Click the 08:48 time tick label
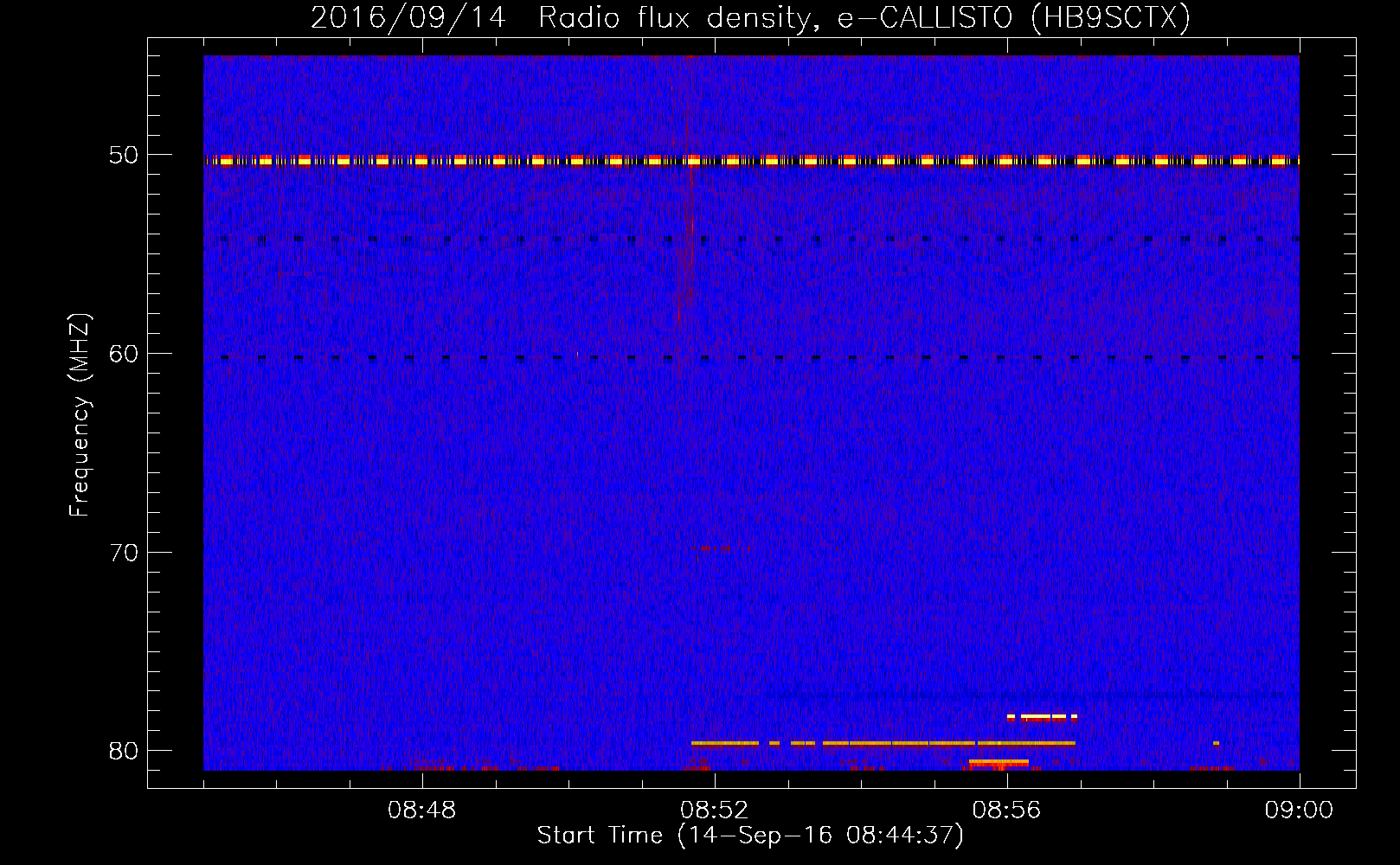Viewport: 1400px width, 865px height. 422,811
